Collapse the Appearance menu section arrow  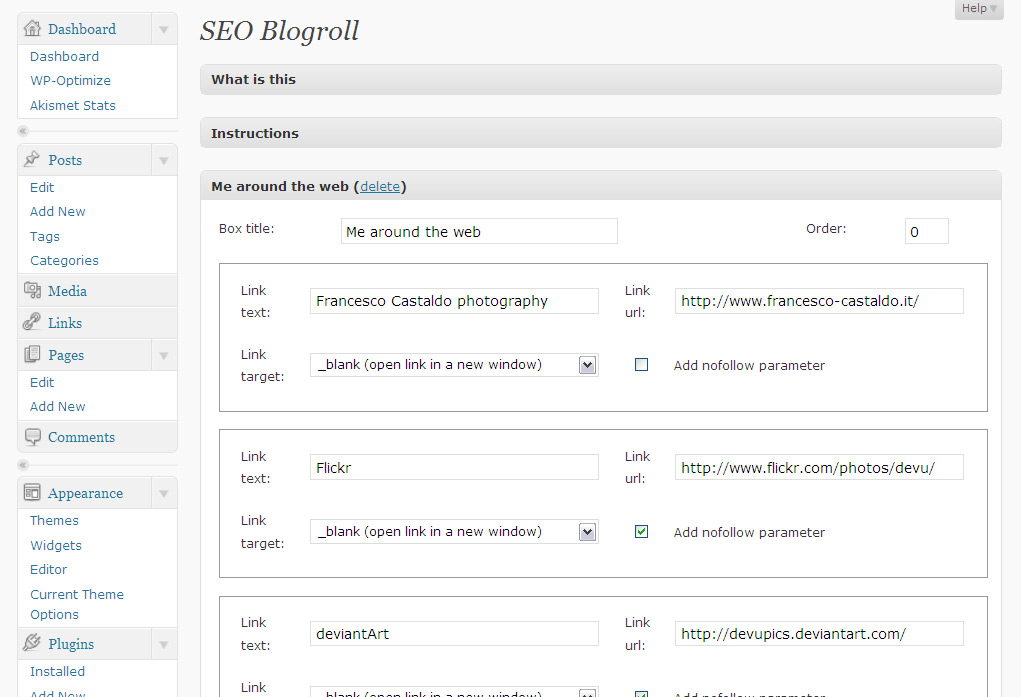(x=163, y=493)
